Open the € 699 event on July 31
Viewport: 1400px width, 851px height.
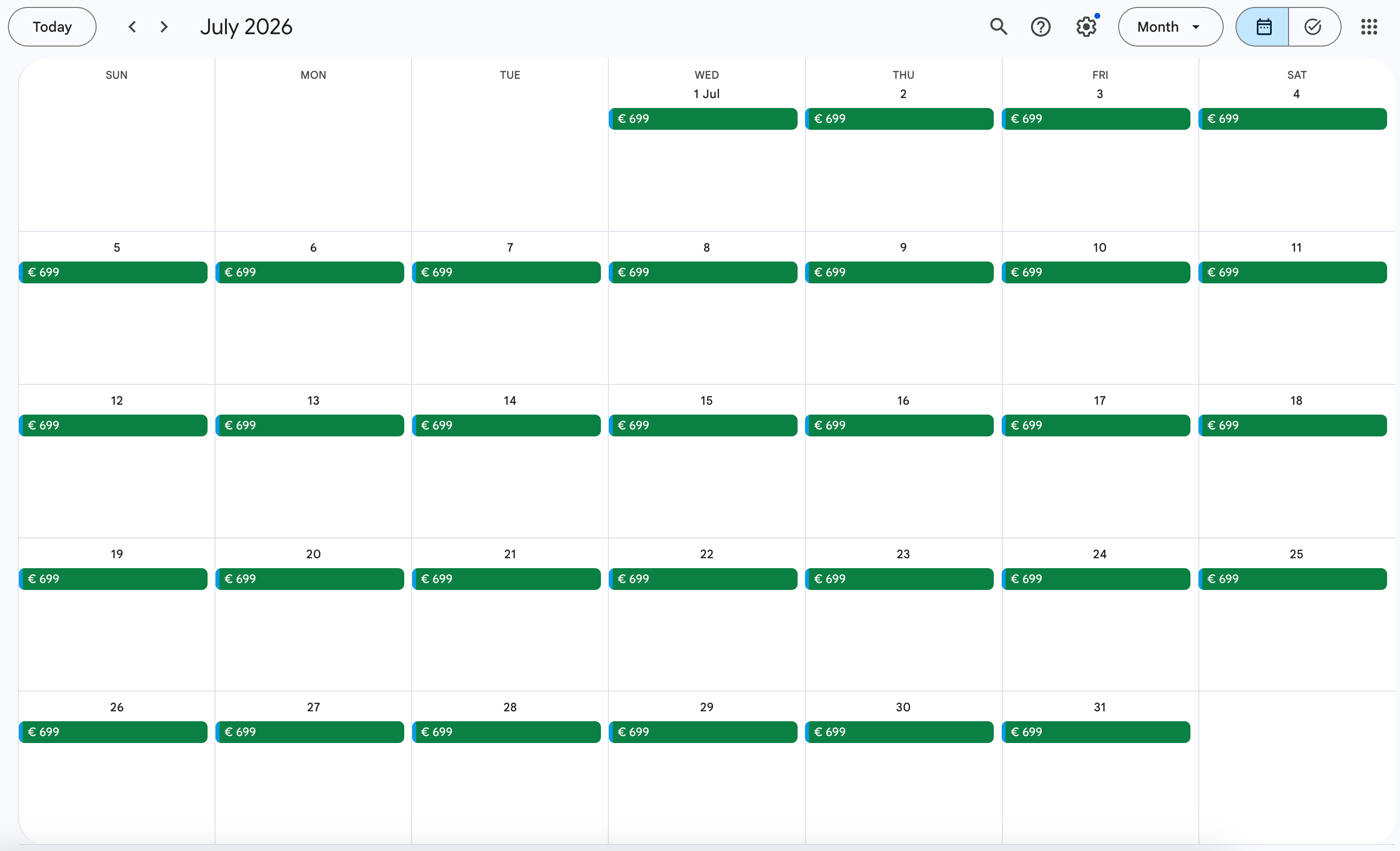1096,732
